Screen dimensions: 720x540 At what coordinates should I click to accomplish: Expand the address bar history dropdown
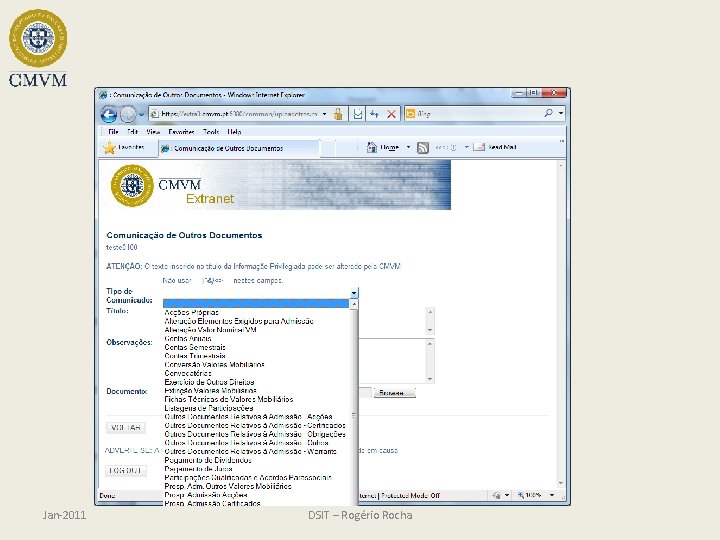pyautogui.click(x=324, y=114)
